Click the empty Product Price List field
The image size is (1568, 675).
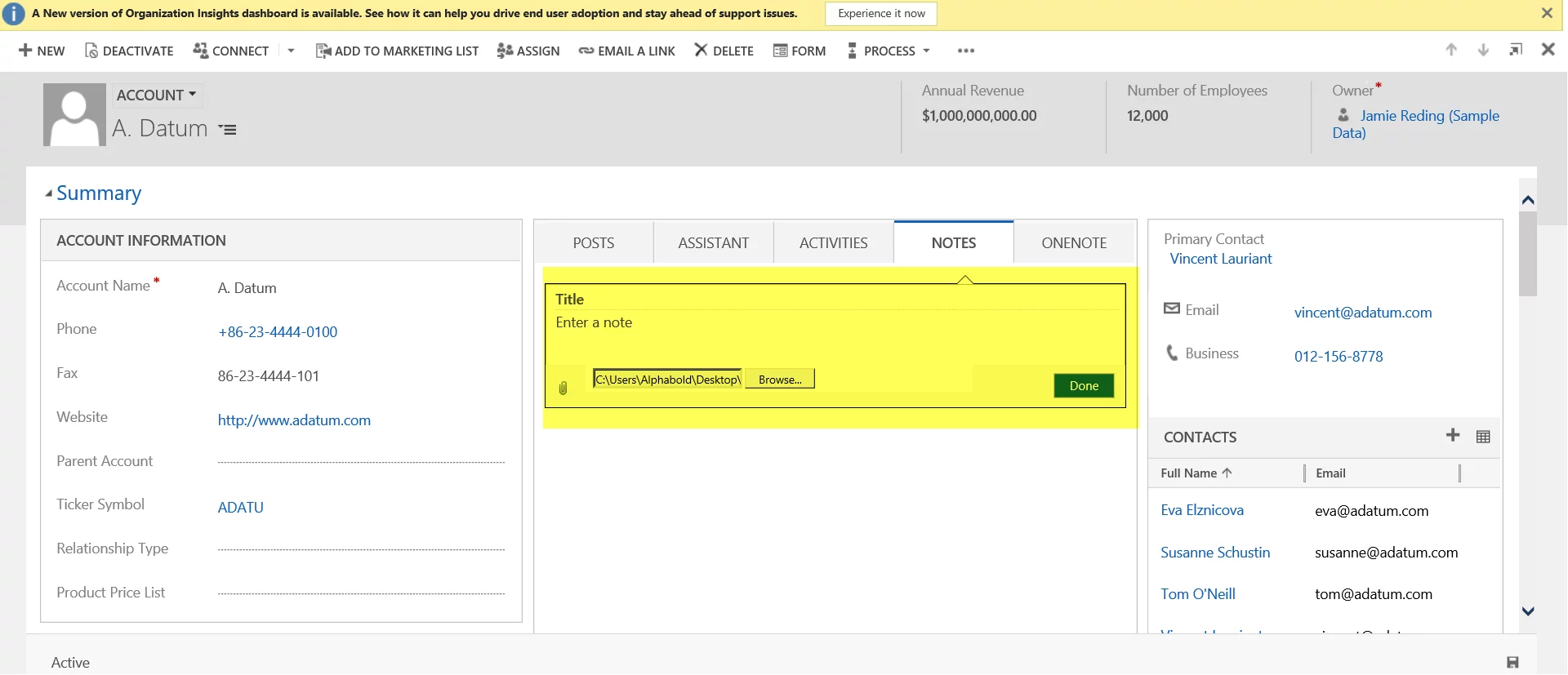[x=361, y=593]
